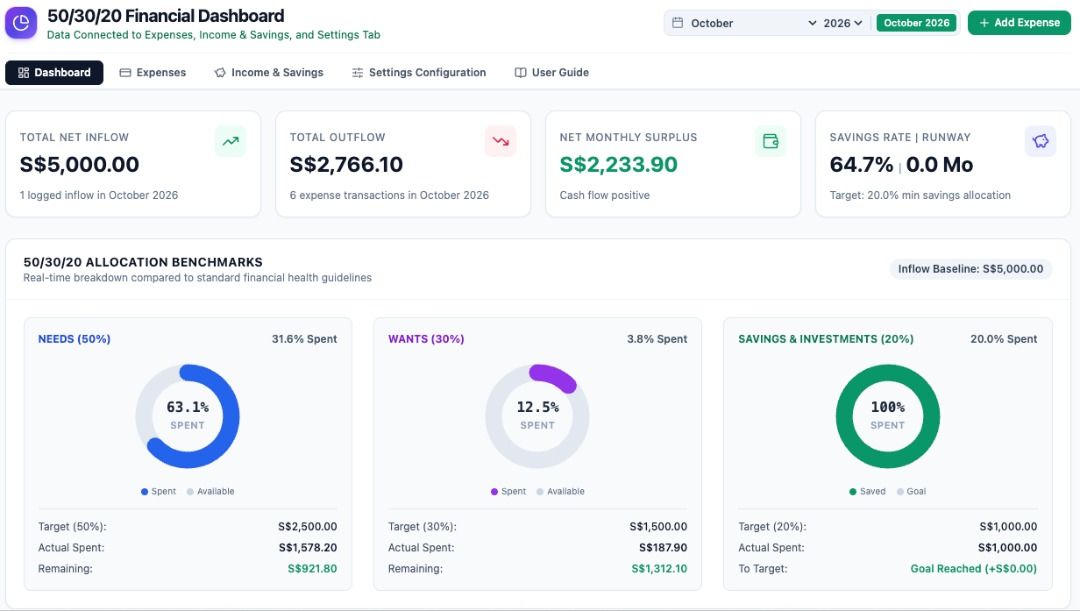
Task: Click the downward trend icon on Total Outflow
Action: (501, 141)
